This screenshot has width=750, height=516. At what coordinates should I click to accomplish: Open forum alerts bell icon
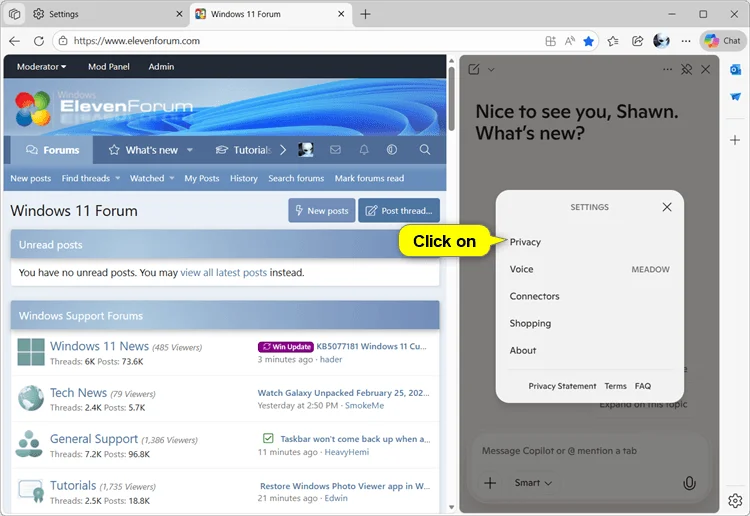364,150
